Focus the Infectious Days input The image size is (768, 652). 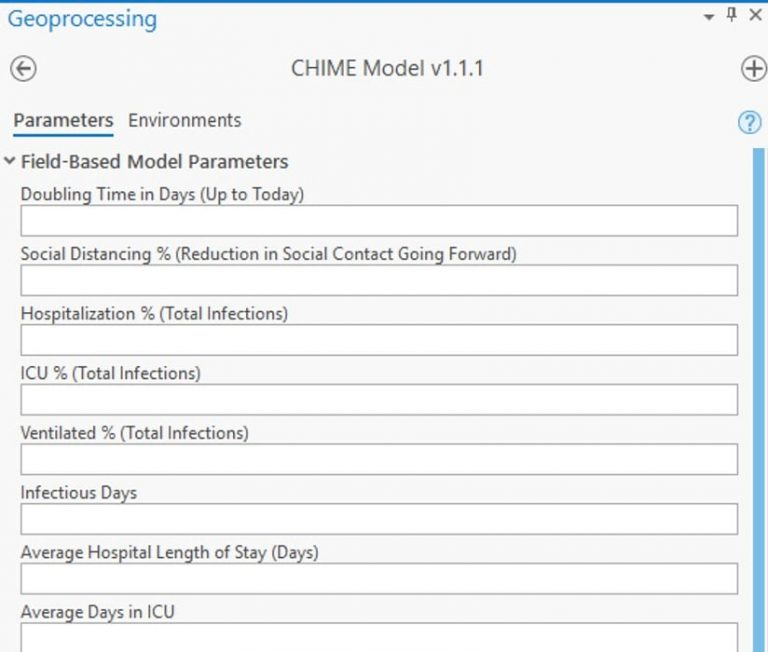click(x=379, y=519)
